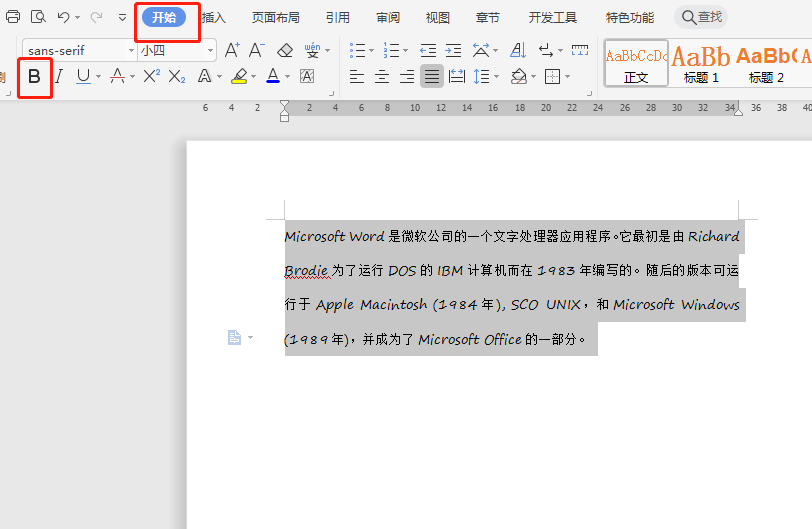Open the 插入 tab

[x=214, y=18]
